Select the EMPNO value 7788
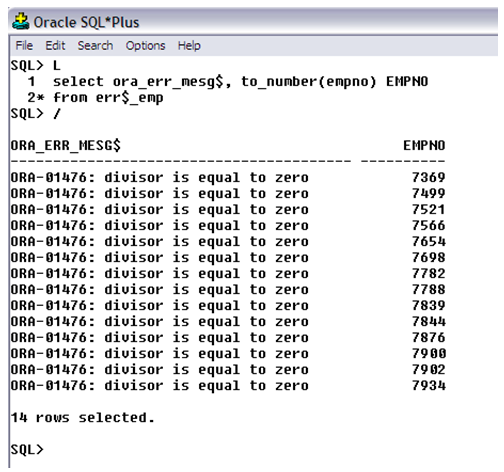The width and height of the screenshot is (504, 472). 428,289
